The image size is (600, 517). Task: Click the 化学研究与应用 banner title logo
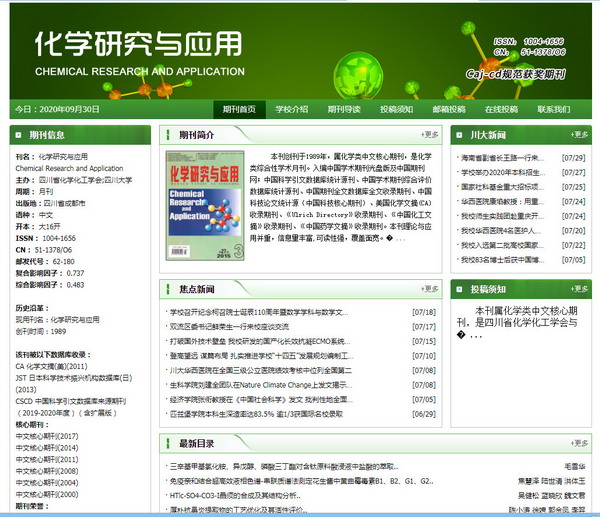click(x=139, y=44)
